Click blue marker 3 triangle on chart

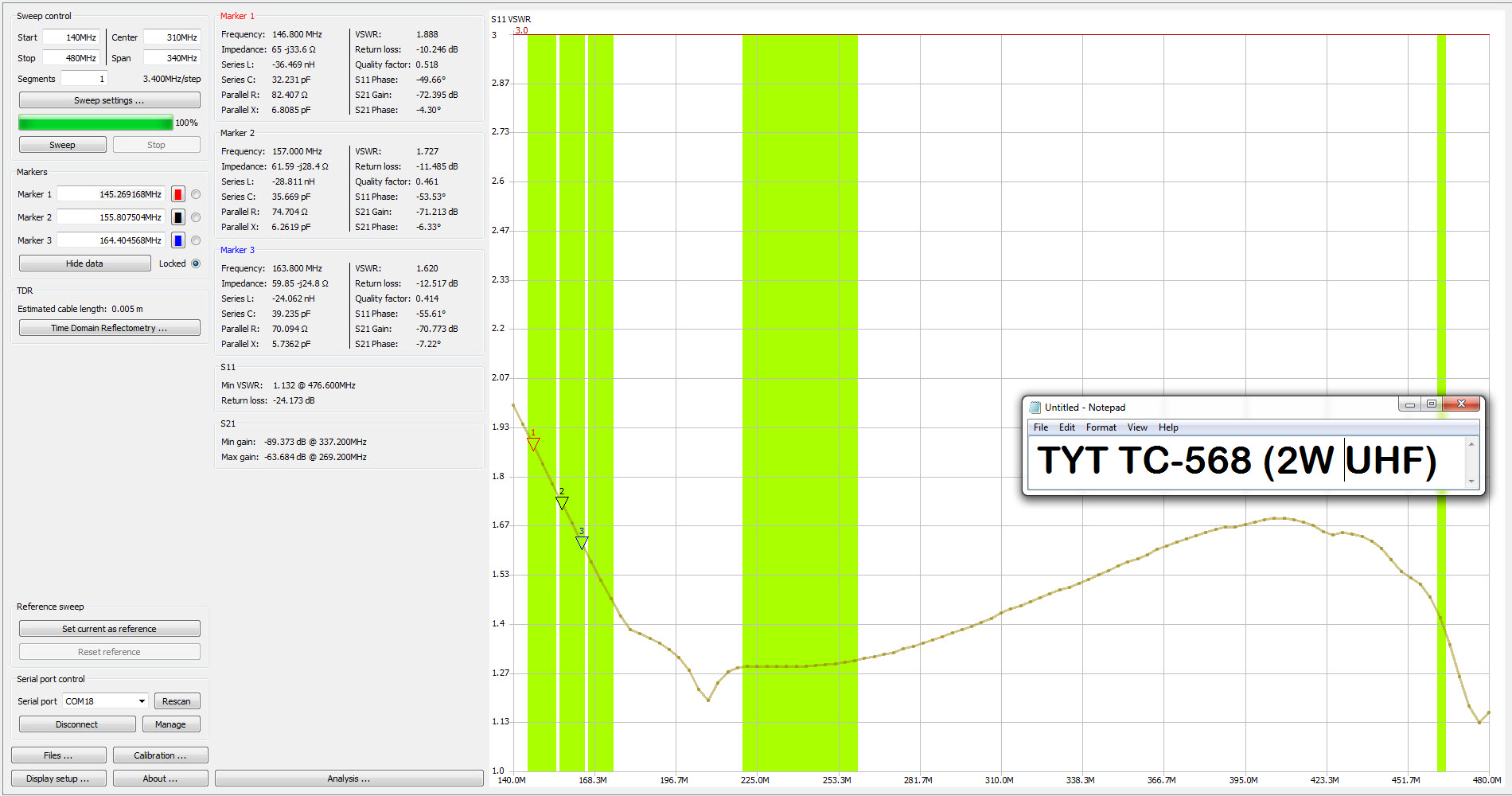[x=582, y=543]
